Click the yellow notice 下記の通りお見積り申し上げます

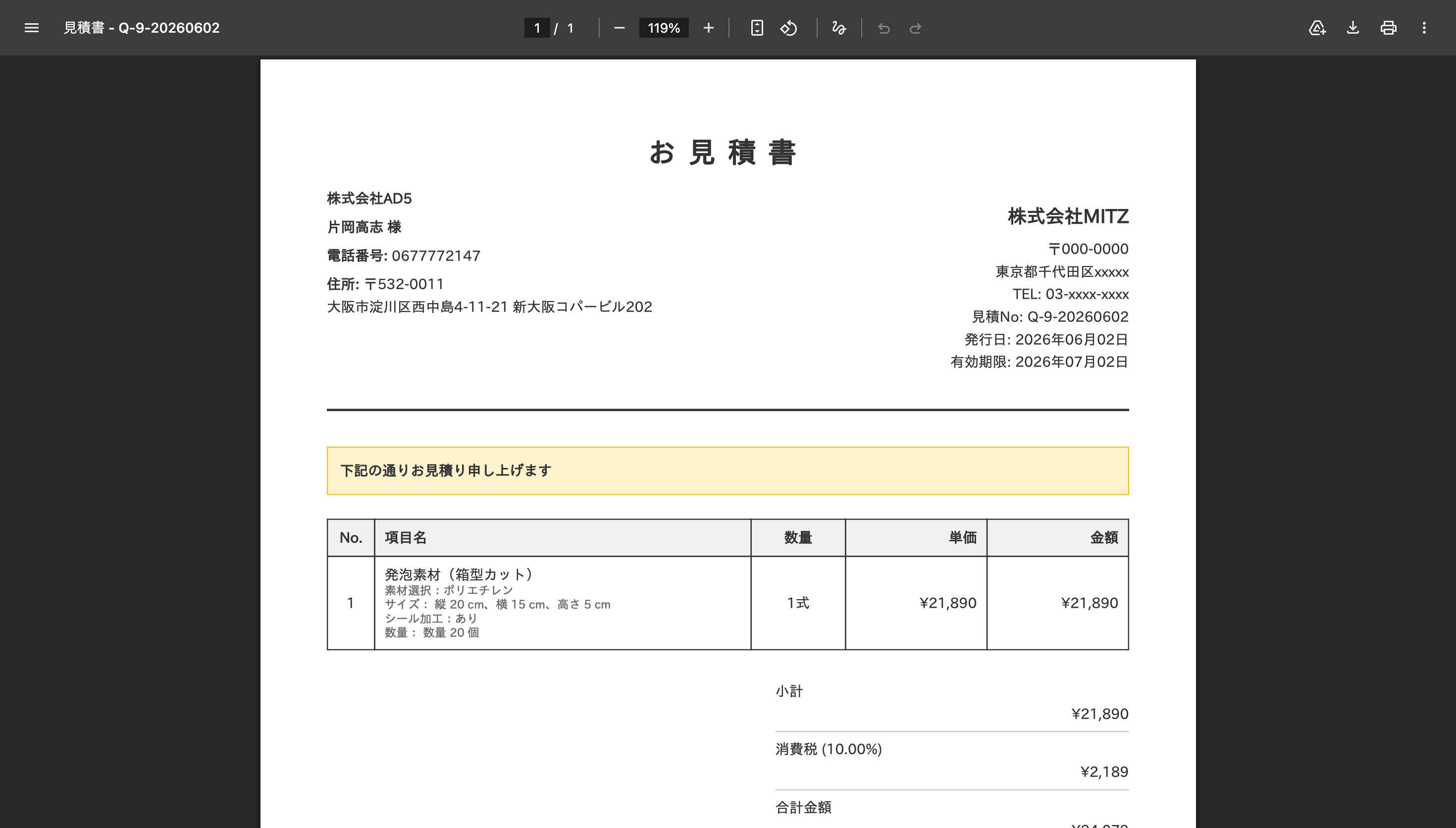pos(728,470)
